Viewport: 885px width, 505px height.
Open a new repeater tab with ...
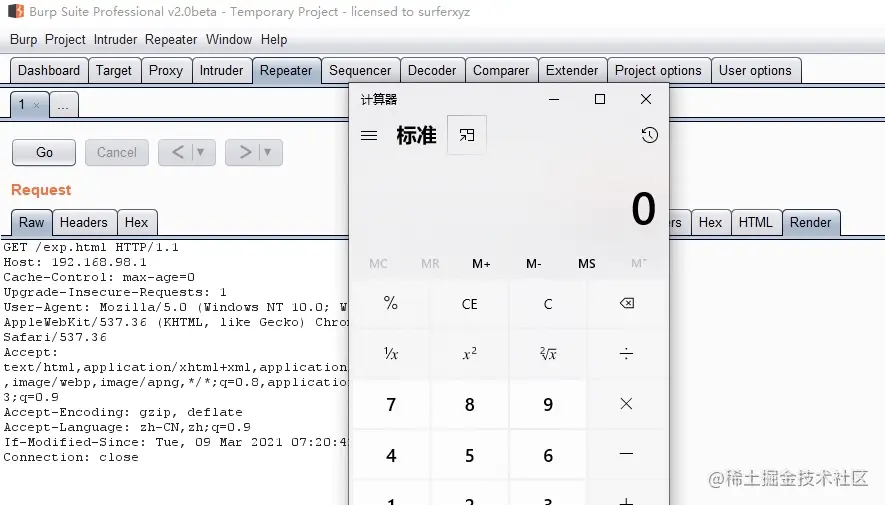(x=63, y=105)
